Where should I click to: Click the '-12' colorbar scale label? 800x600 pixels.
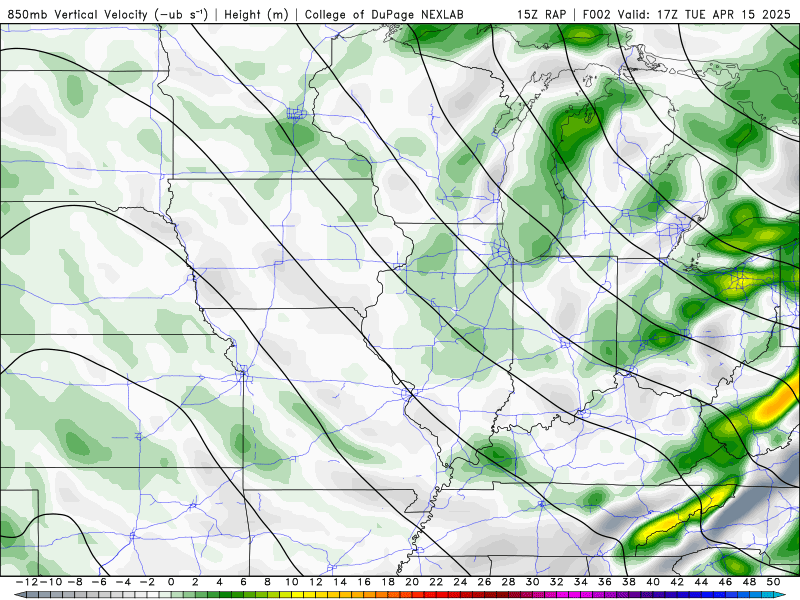(x=27, y=582)
